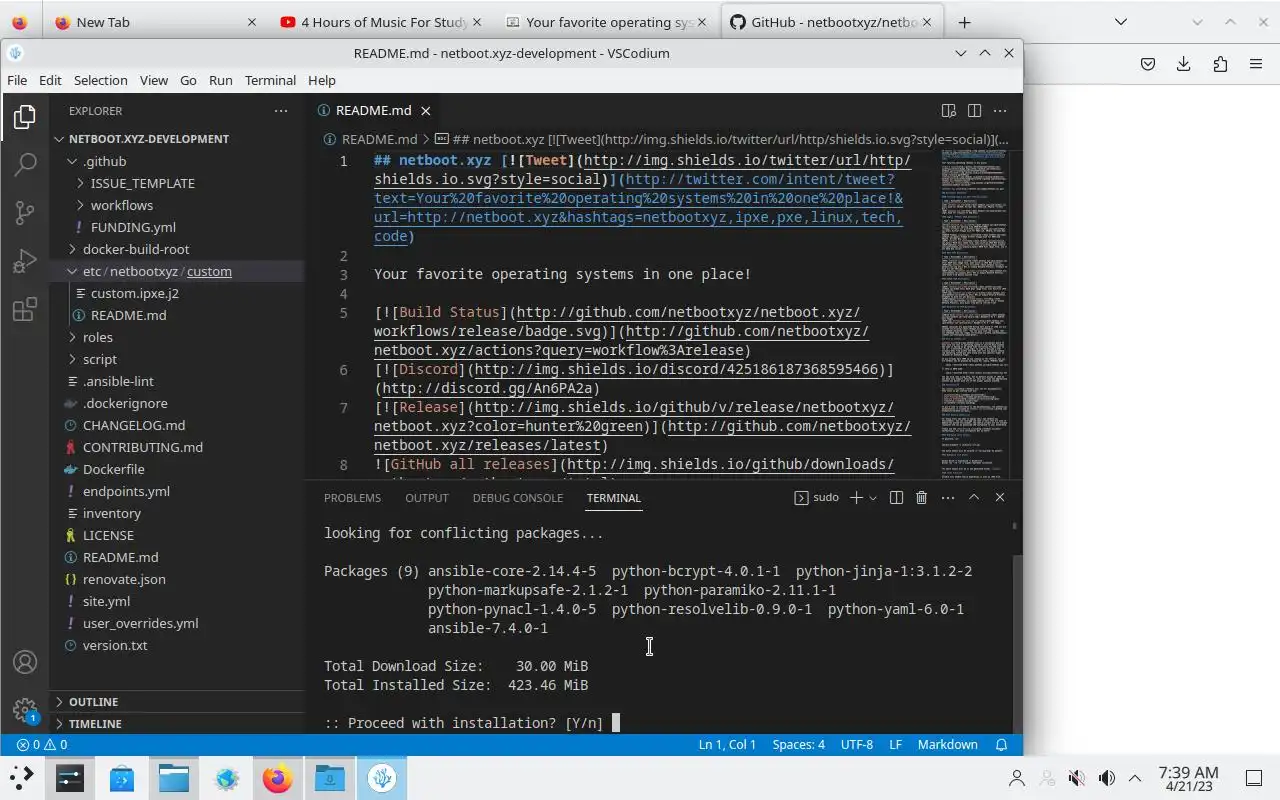Screen dimensions: 1280x800
Task: Show errors and warnings count in status bar
Action: click(42, 744)
